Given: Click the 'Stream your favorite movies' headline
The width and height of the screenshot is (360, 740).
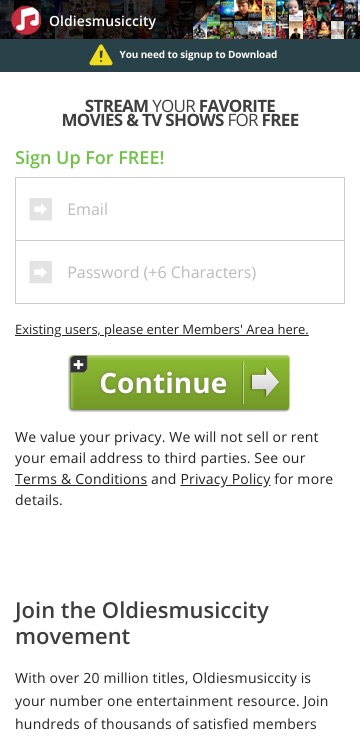Looking at the screenshot, I should click(x=180, y=113).
